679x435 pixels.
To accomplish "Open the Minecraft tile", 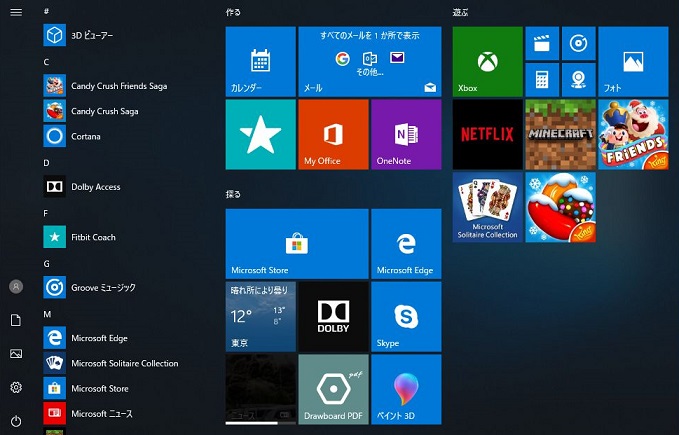I will point(560,134).
